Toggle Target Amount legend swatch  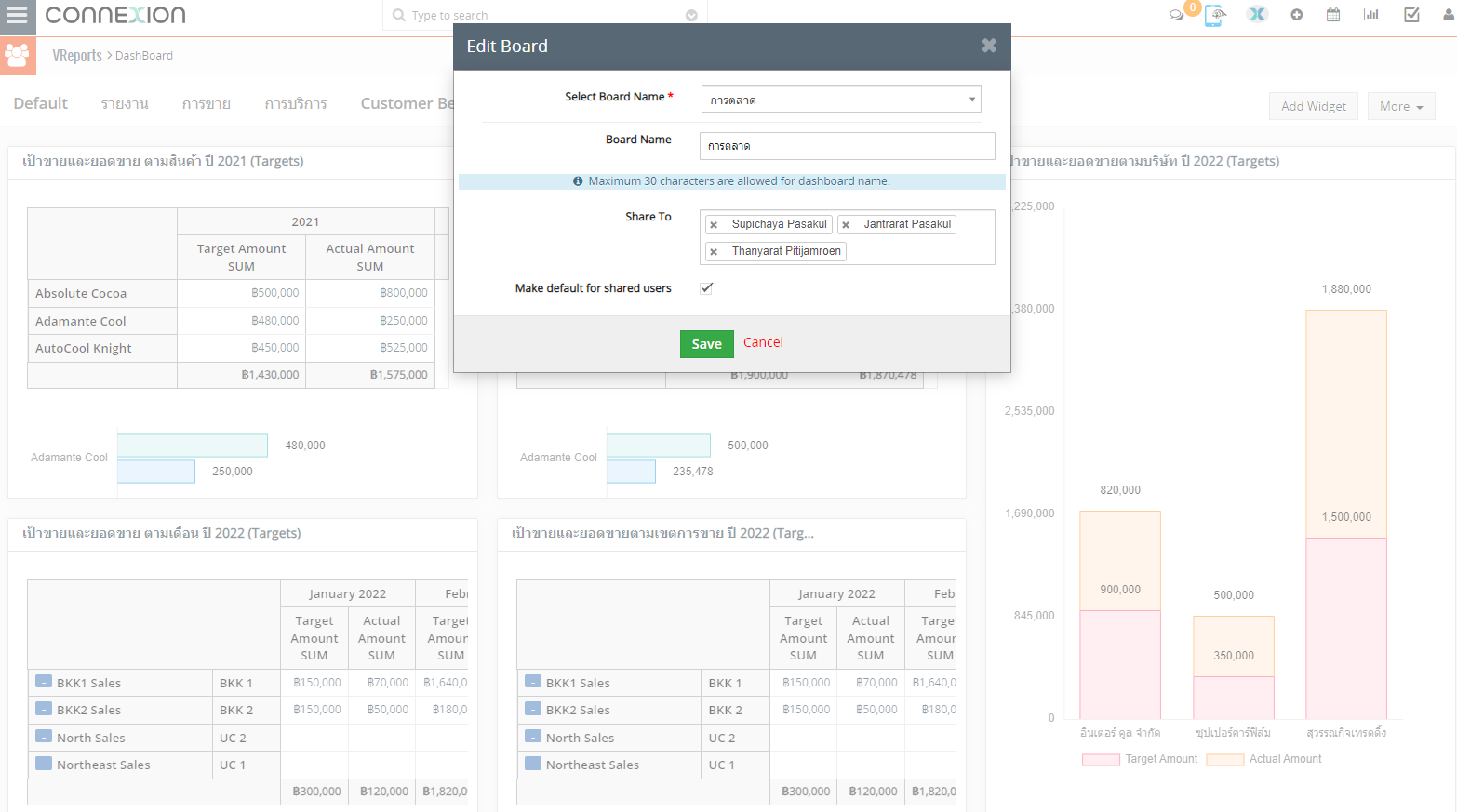coord(1101,760)
